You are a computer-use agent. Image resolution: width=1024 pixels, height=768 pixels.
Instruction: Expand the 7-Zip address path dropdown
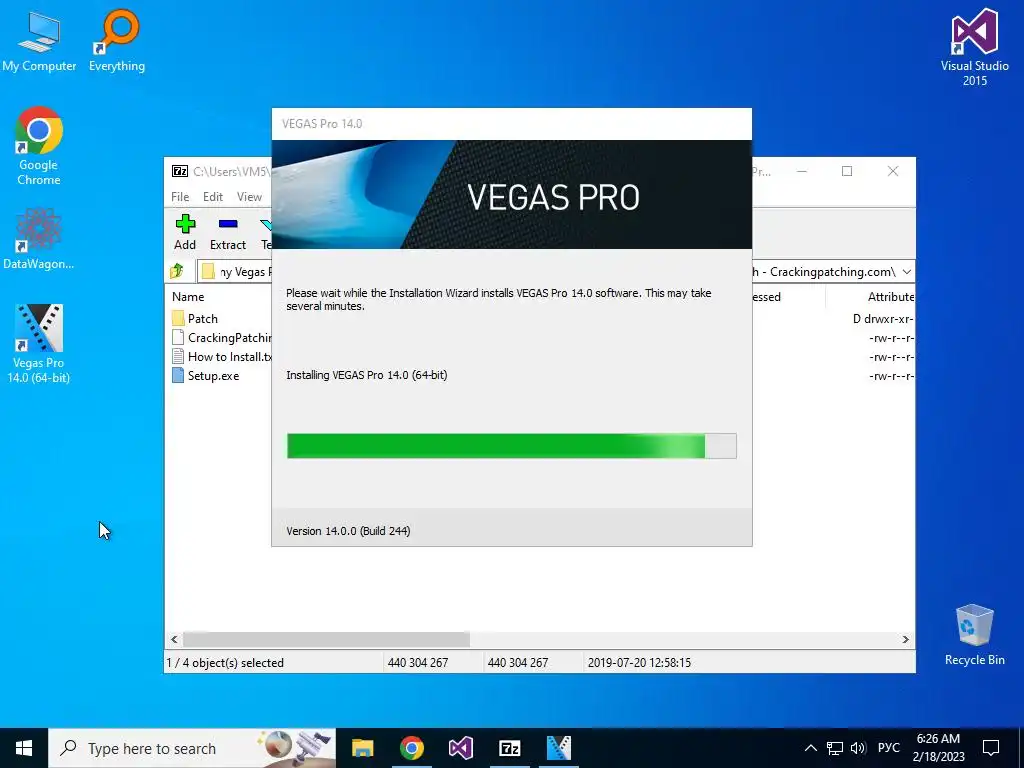pos(906,272)
